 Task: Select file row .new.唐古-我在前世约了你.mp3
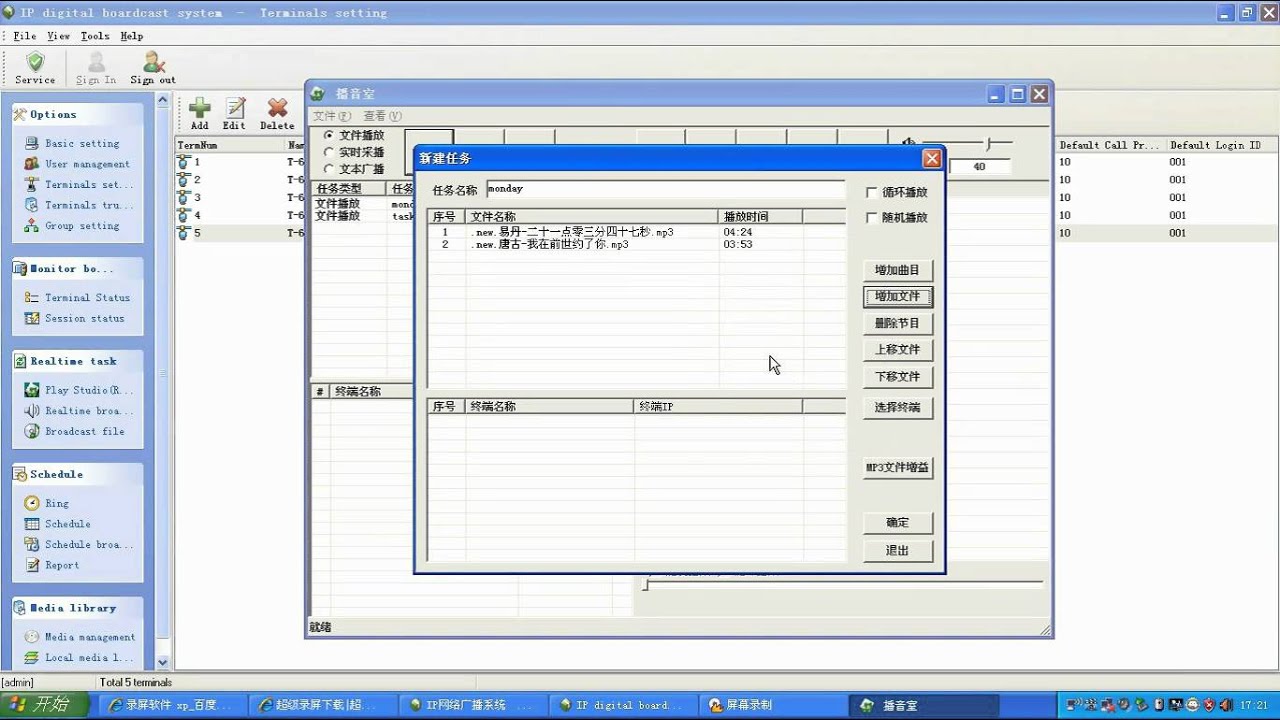coord(636,244)
